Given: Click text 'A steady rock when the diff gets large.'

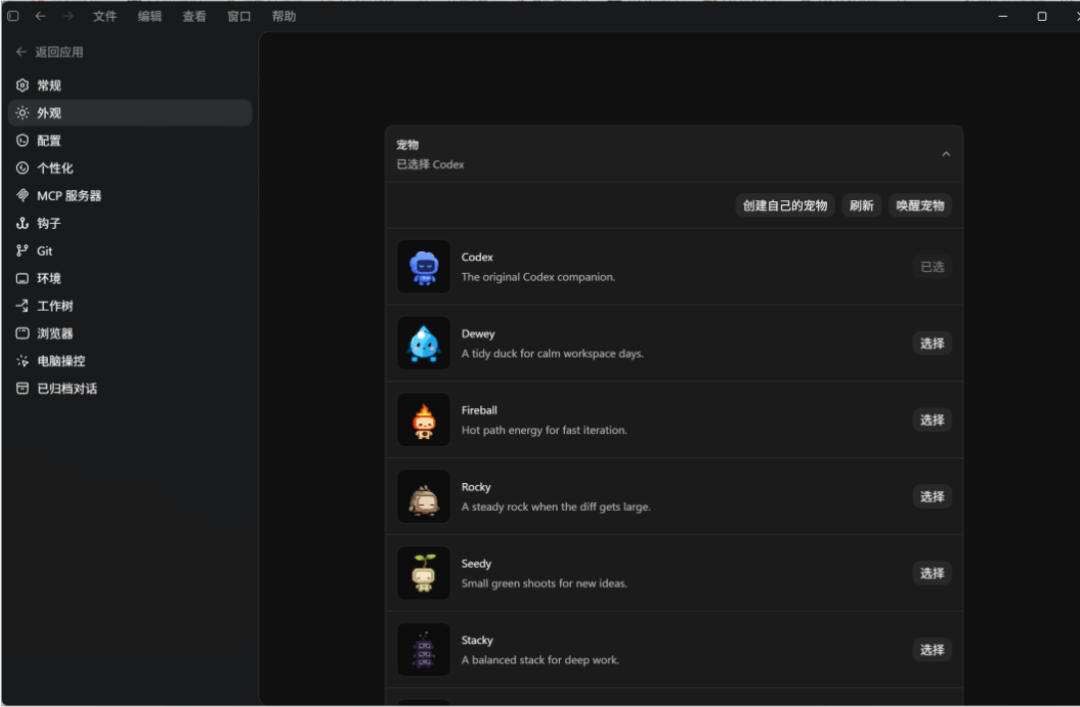Looking at the screenshot, I should 556,506.
